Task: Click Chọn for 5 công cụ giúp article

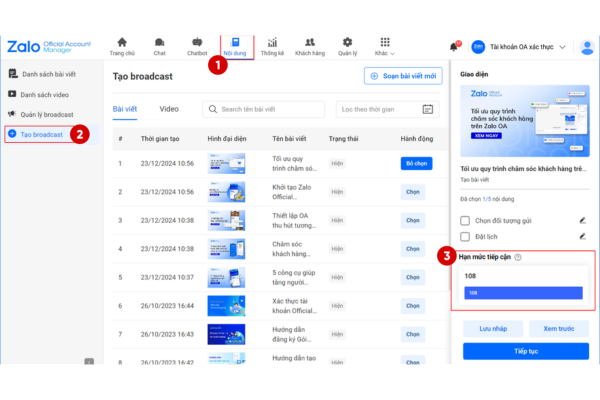Action: coord(412,277)
